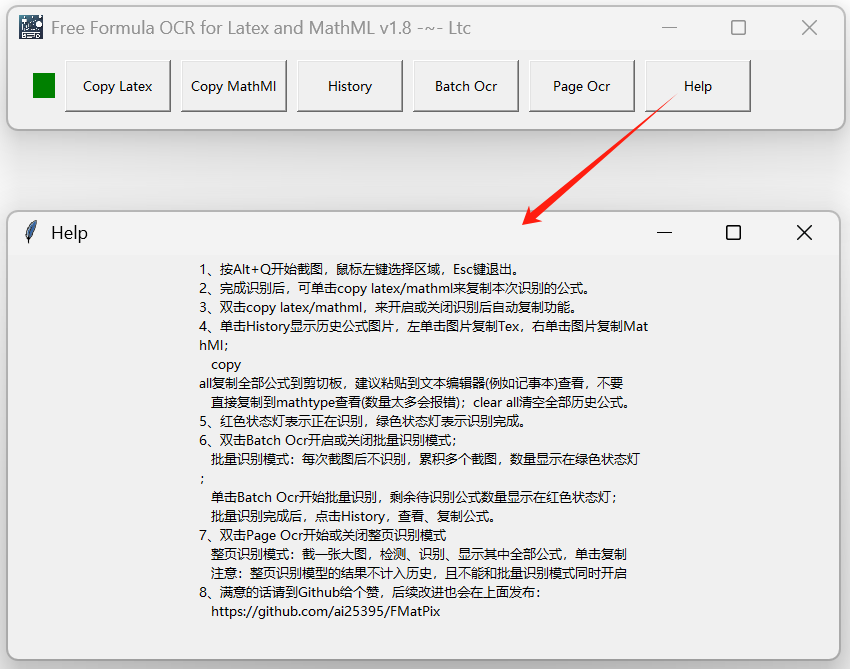
Task: Open the Help window from the toolbar
Action: (698, 86)
